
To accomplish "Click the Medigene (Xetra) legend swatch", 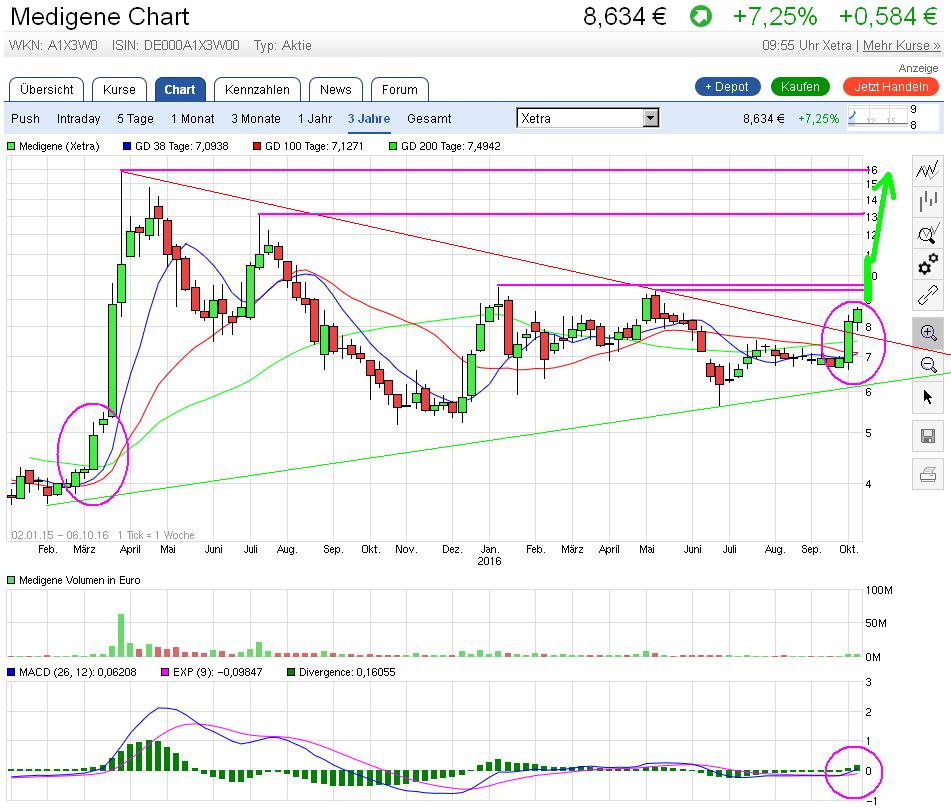I will pos(11,146).
